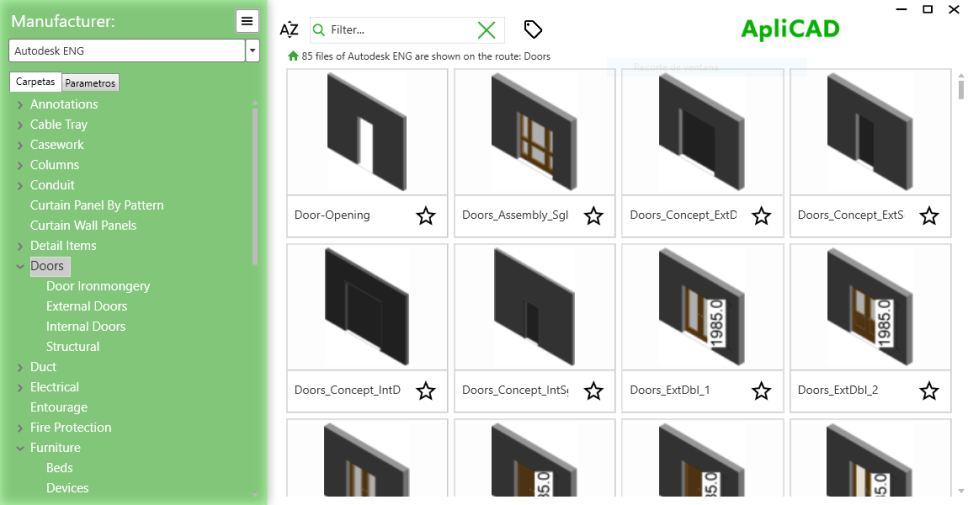
Task: Star the Doors_Assembly_Sgl item
Action: click(x=594, y=215)
